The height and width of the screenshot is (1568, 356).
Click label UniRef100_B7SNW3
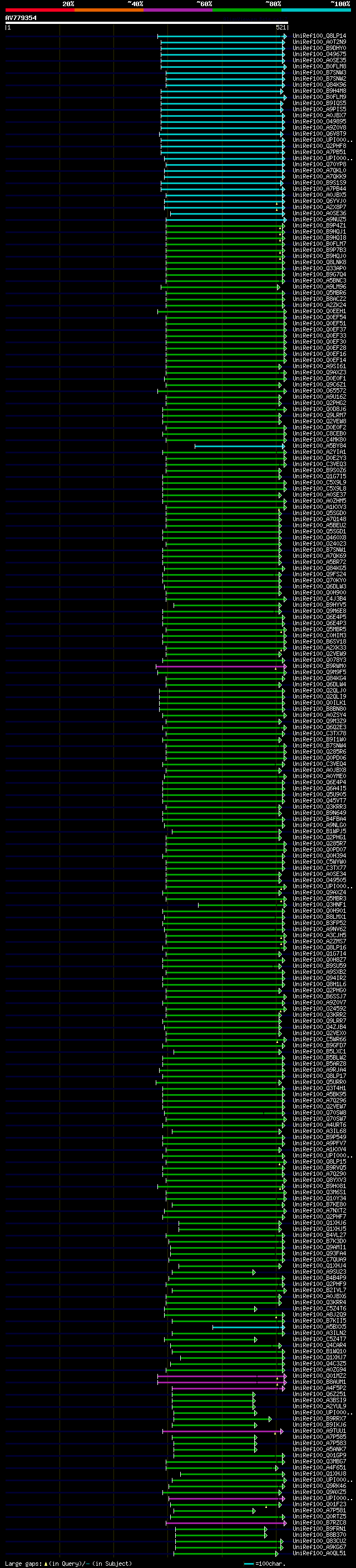[319, 72]
